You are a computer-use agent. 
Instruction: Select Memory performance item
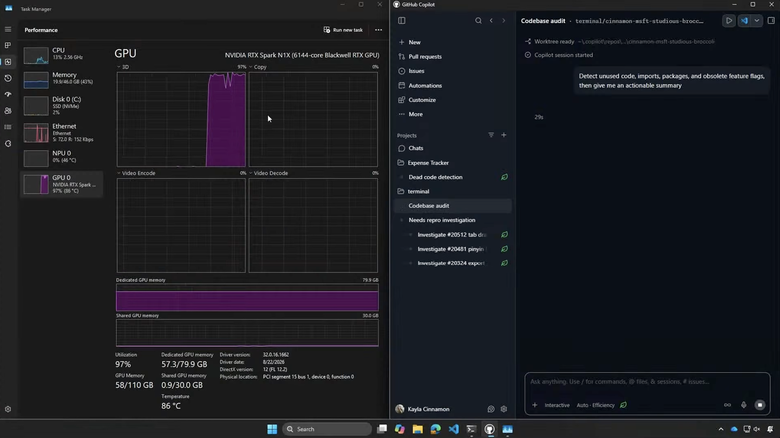tap(62, 79)
